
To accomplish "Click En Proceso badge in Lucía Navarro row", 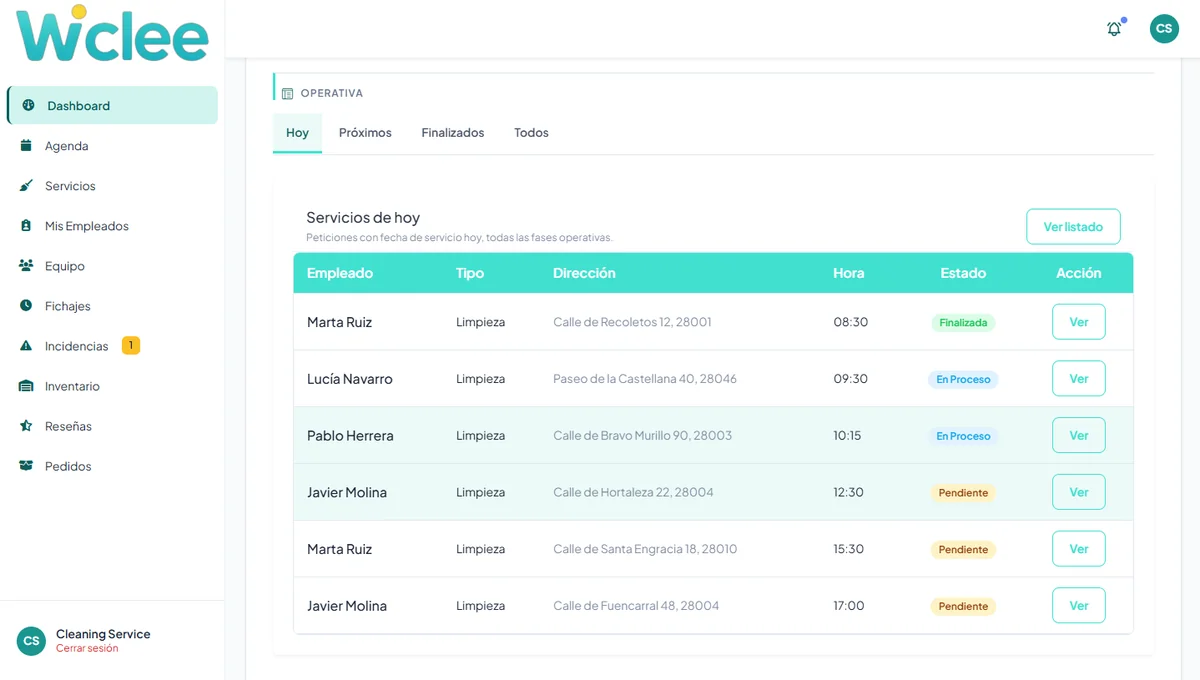I will [963, 380].
